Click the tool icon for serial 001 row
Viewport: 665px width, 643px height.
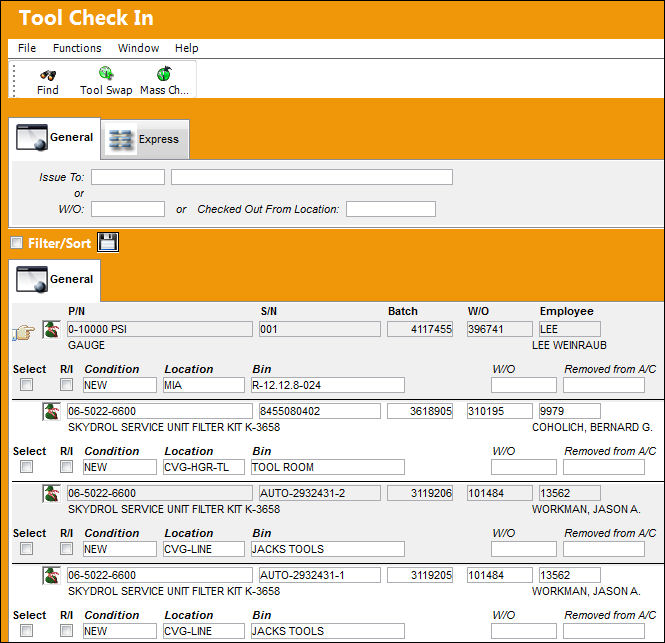point(51,330)
